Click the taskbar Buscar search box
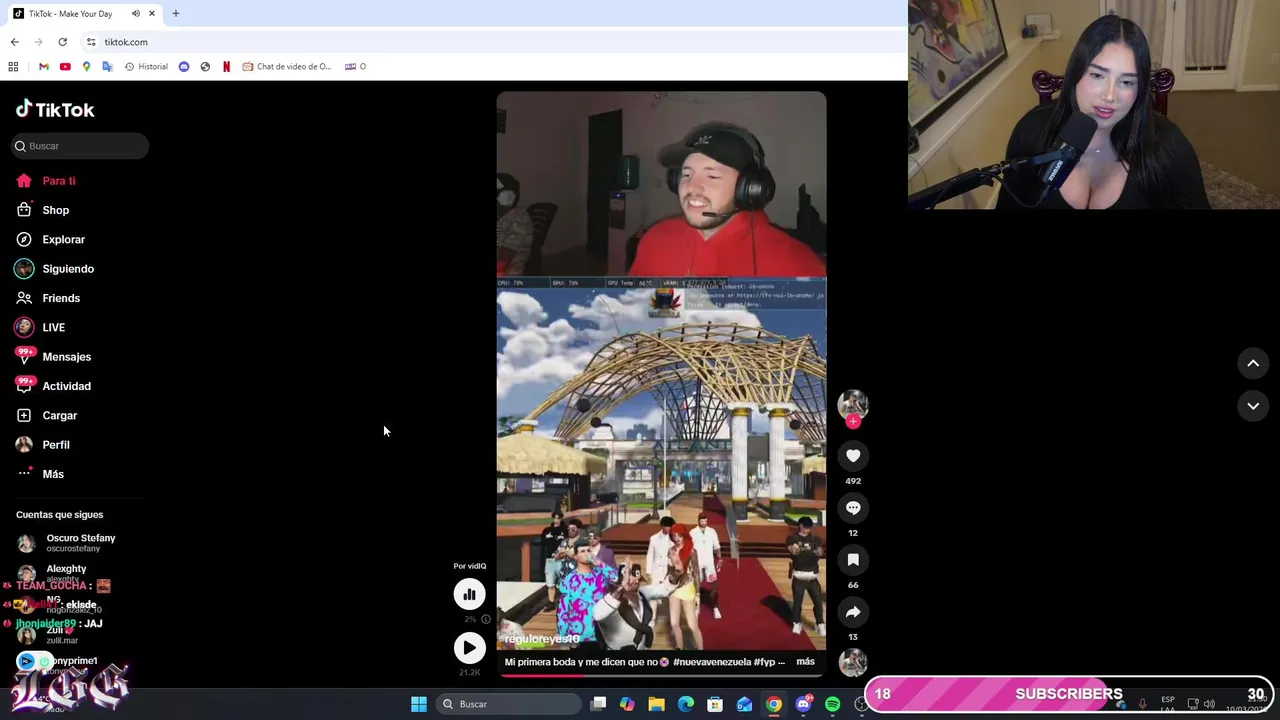Viewport: 1280px width, 720px height. pos(510,704)
